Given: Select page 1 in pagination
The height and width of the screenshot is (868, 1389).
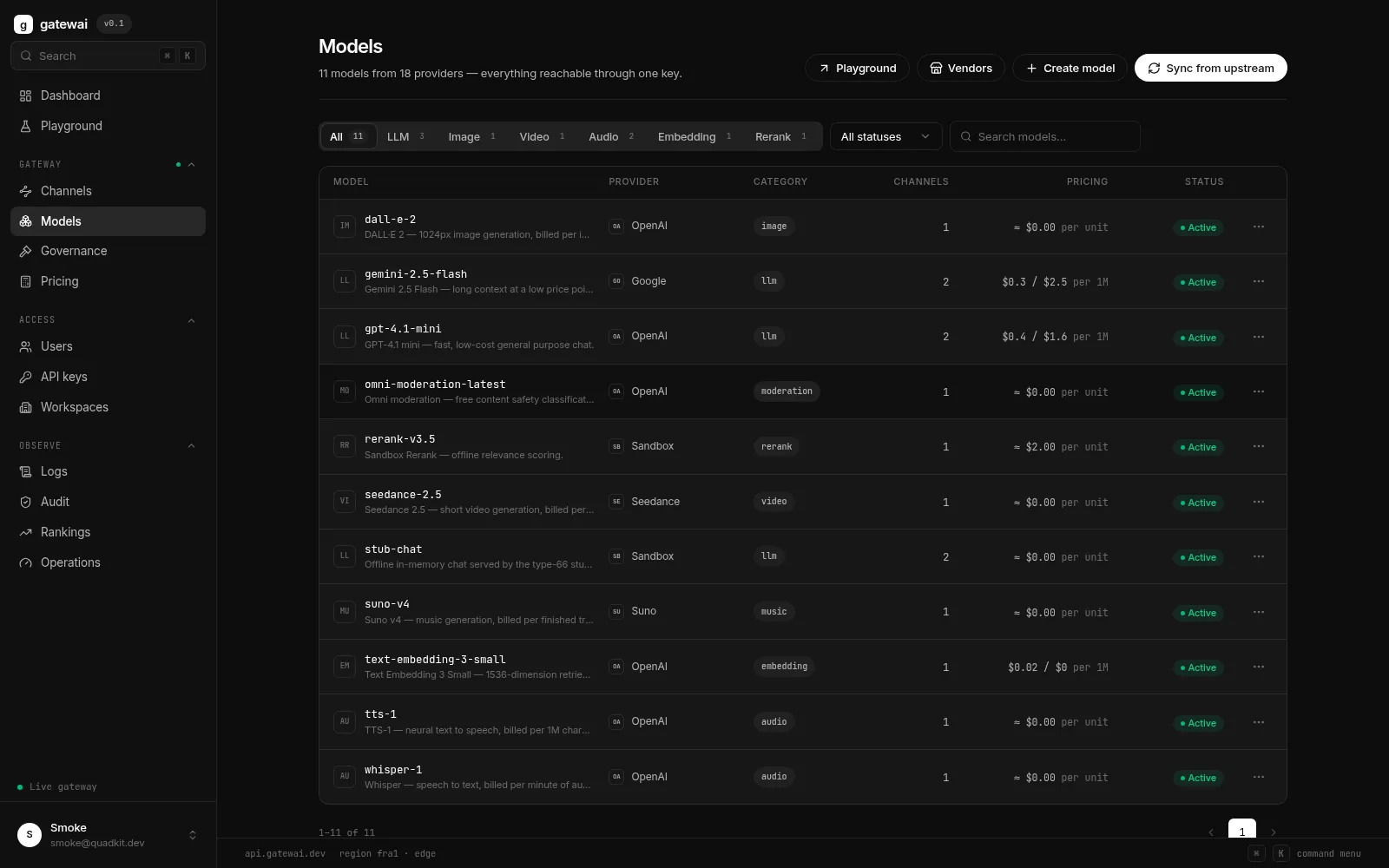Looking at the screenshot, I should pos(1242,831).
